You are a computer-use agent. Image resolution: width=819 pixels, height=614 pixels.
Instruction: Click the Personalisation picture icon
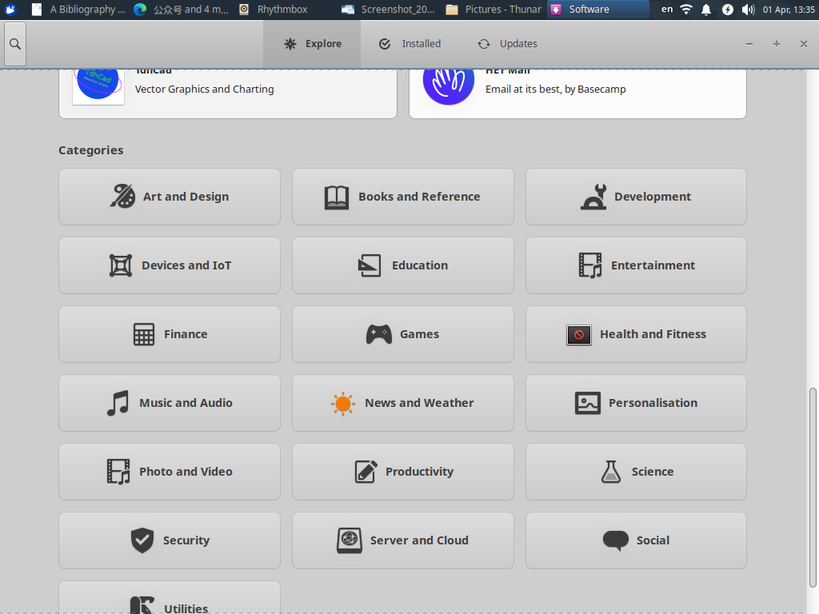[x=588, y=403]
